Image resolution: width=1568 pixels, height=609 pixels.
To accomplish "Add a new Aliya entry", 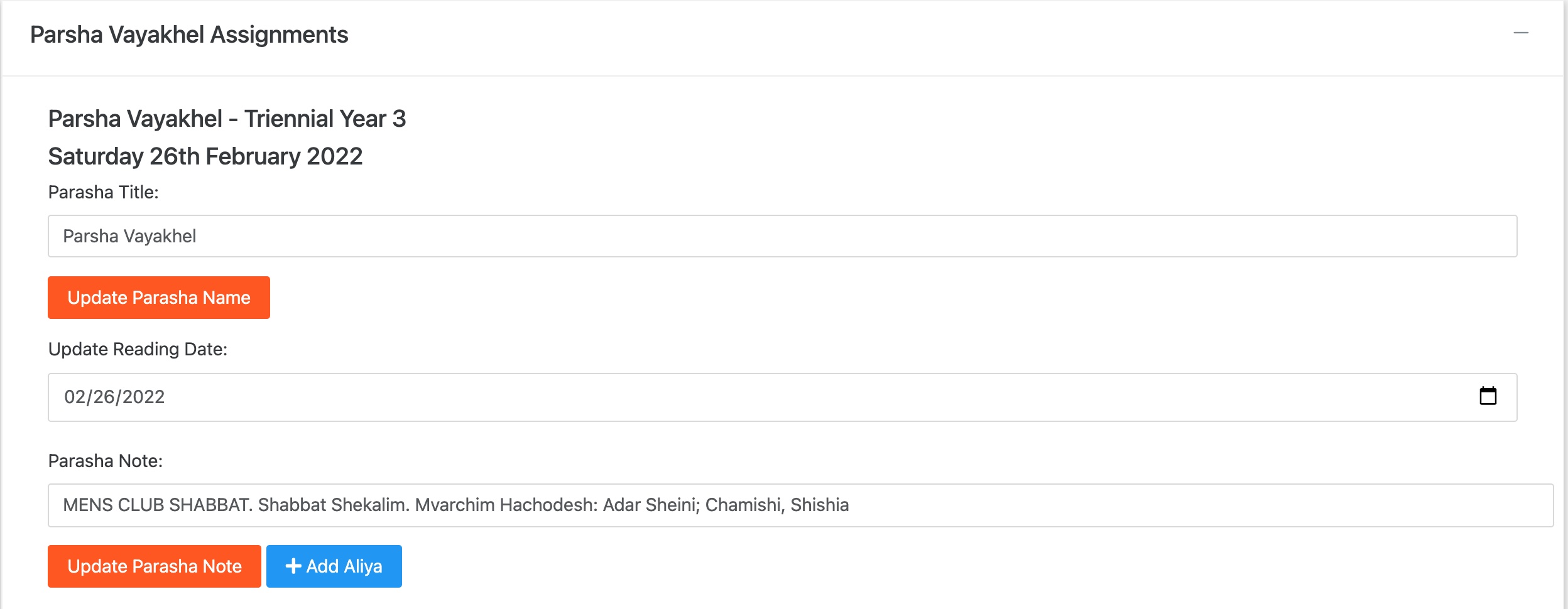I will pyautogui.click(x=334, y=566).
